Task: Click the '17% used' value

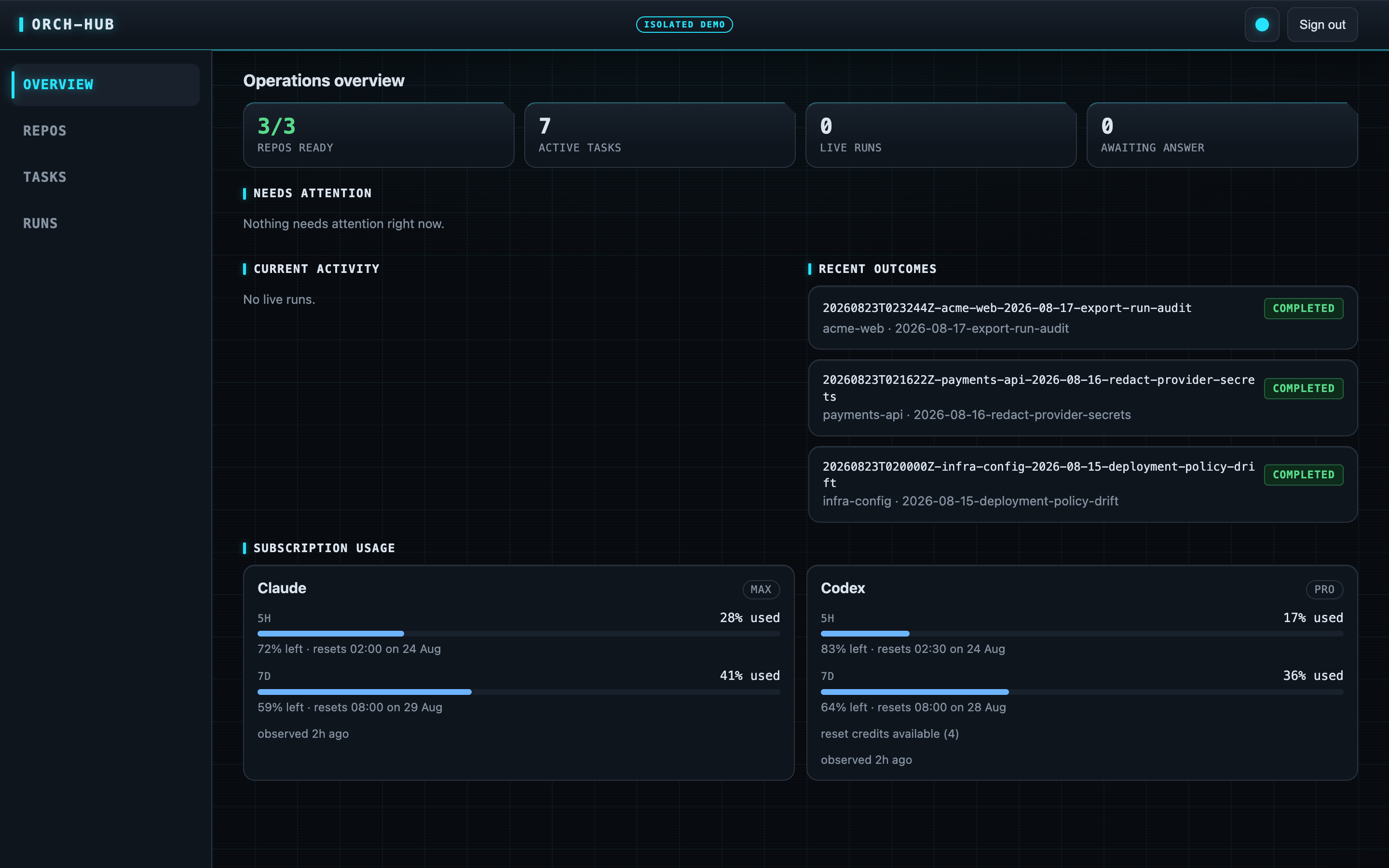Action: (x=1313, y=618)
